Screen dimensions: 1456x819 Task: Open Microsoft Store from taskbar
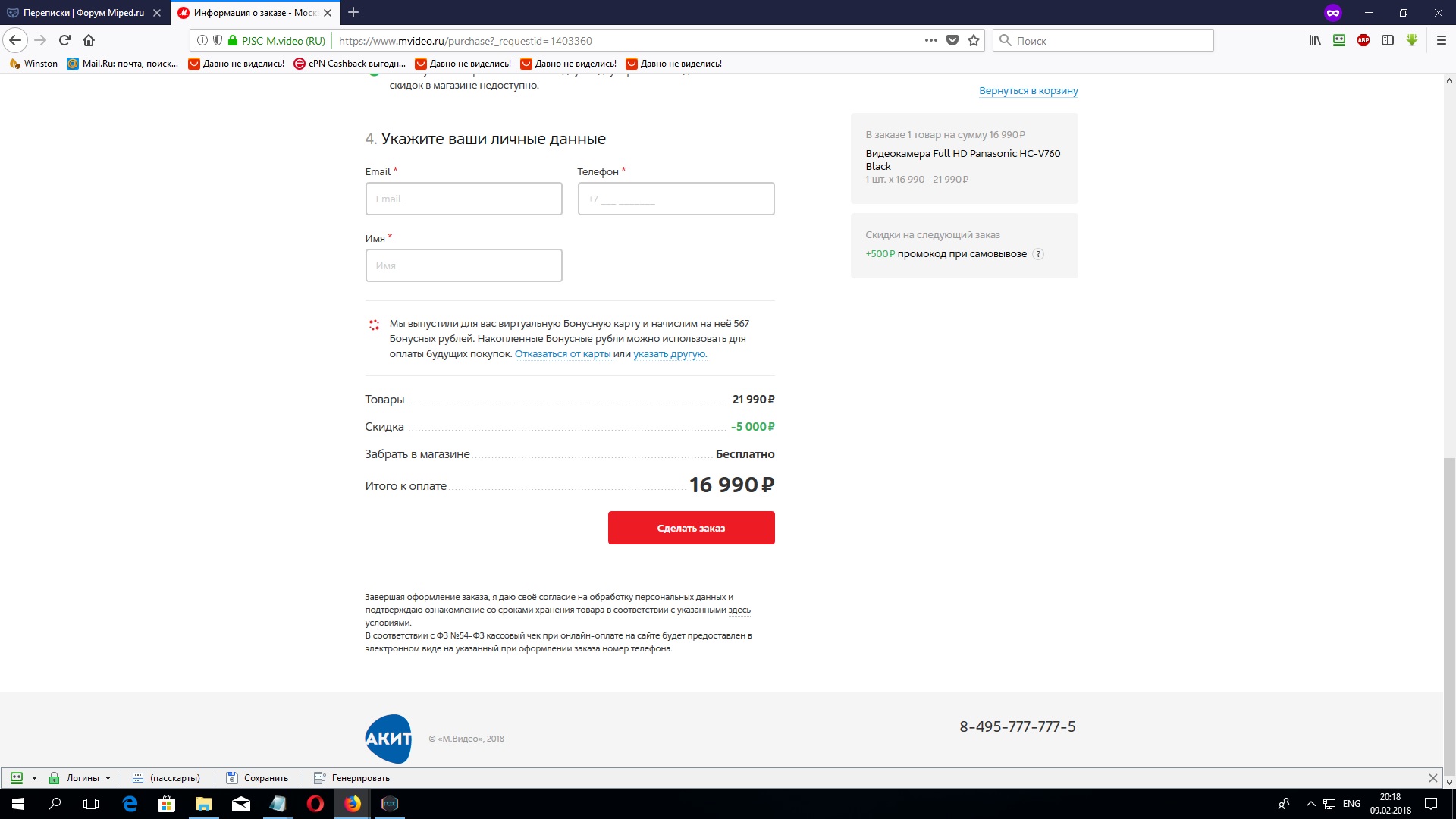point(166,804)
